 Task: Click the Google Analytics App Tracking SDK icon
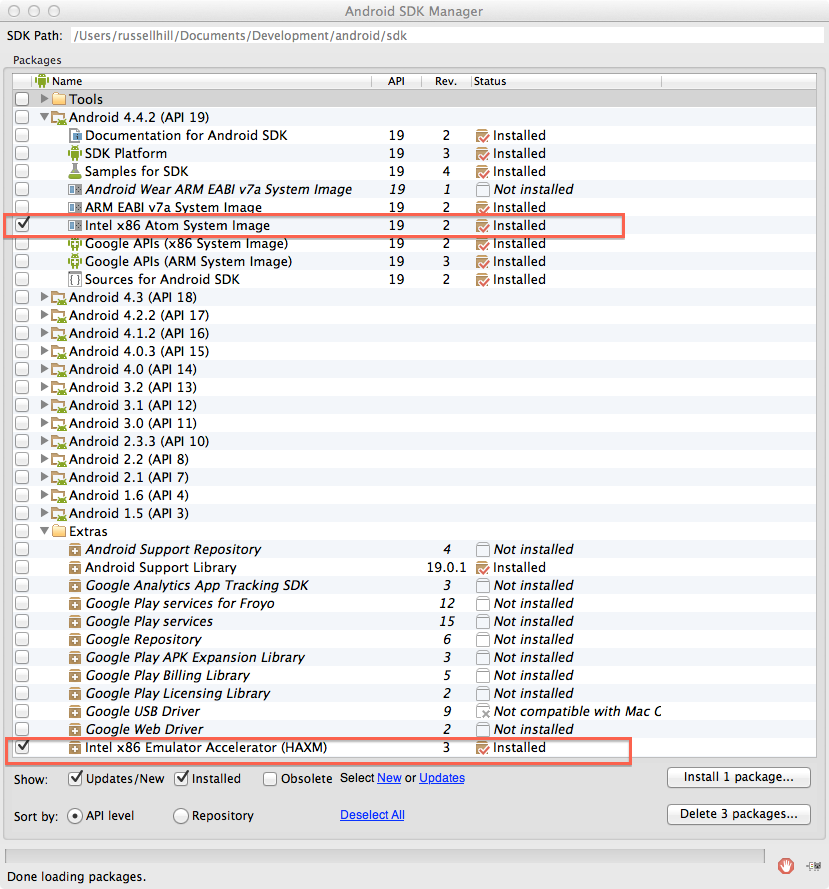(75, 586)
